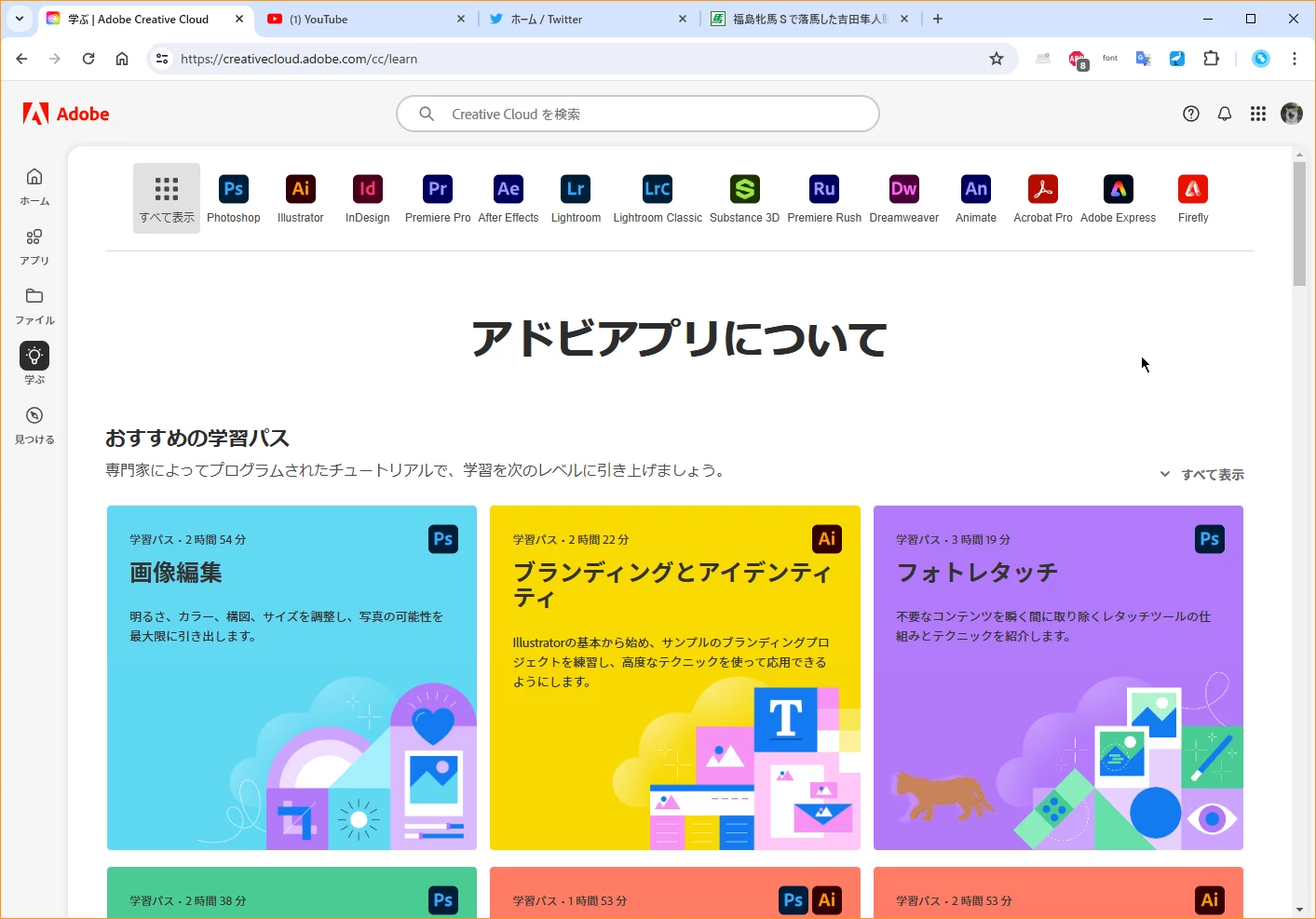Image resolution: width=1316 pixels, height=919 pixels.
Task: Open the site information icon in address bar
Action: 162,59
